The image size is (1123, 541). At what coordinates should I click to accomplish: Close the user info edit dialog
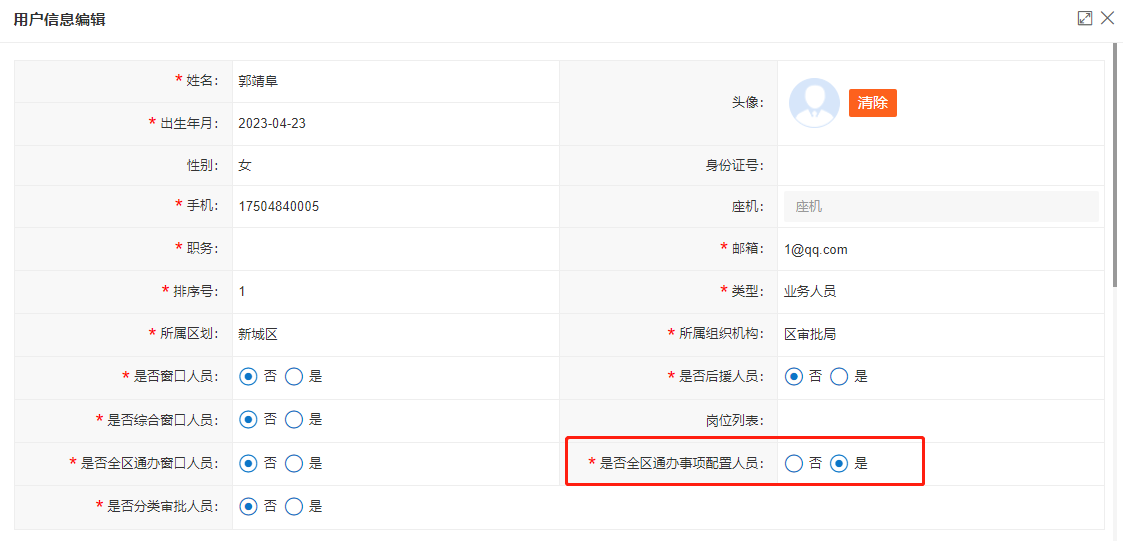pos(1107,18)
